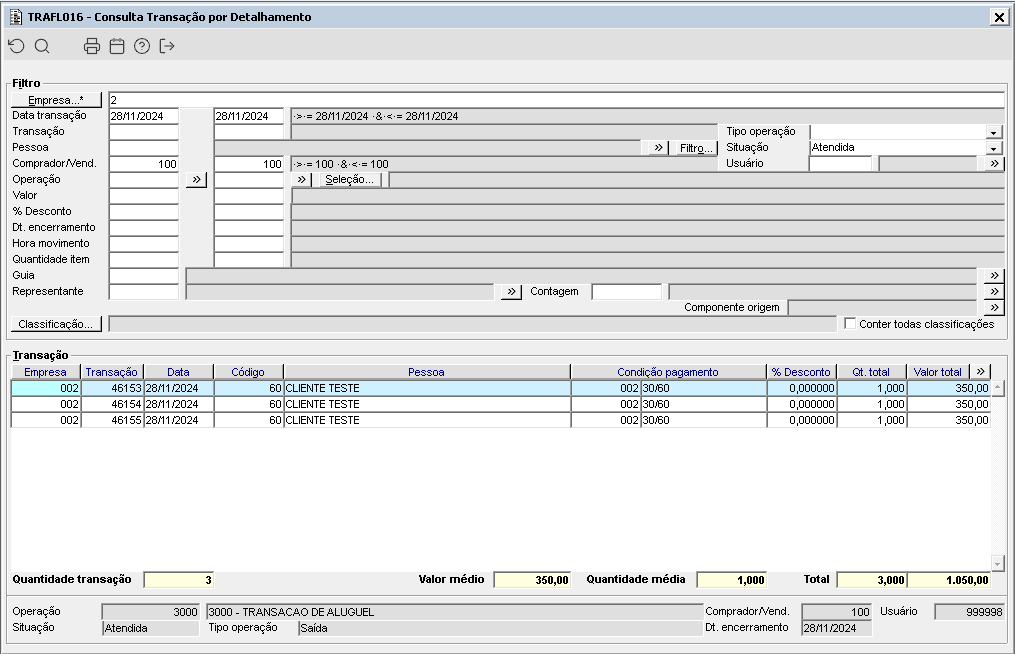The width and height of the screenshot is (1015, 654).
Task: Click the Valor médio field 350,00
Action: pos(532,580)
